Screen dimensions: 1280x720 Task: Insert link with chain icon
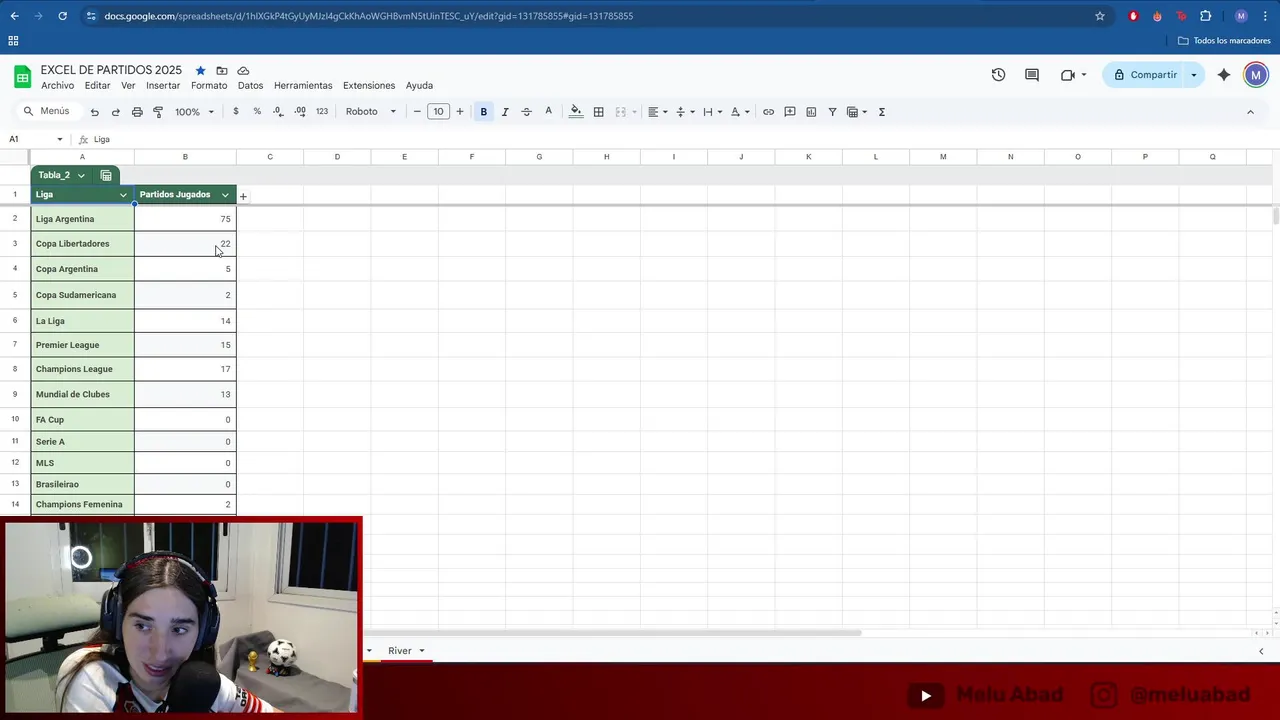click(x=768, y=112)
